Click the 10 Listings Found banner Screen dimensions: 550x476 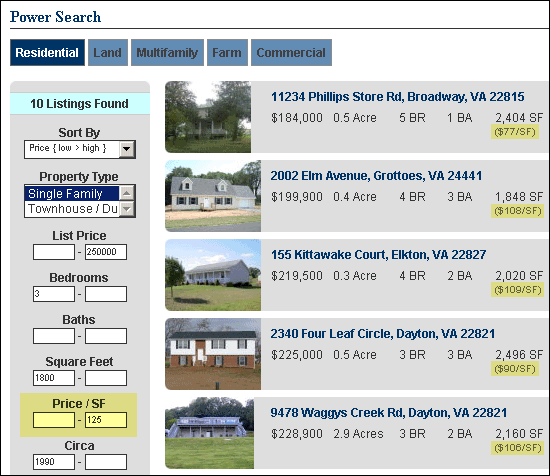coord(80,104)
